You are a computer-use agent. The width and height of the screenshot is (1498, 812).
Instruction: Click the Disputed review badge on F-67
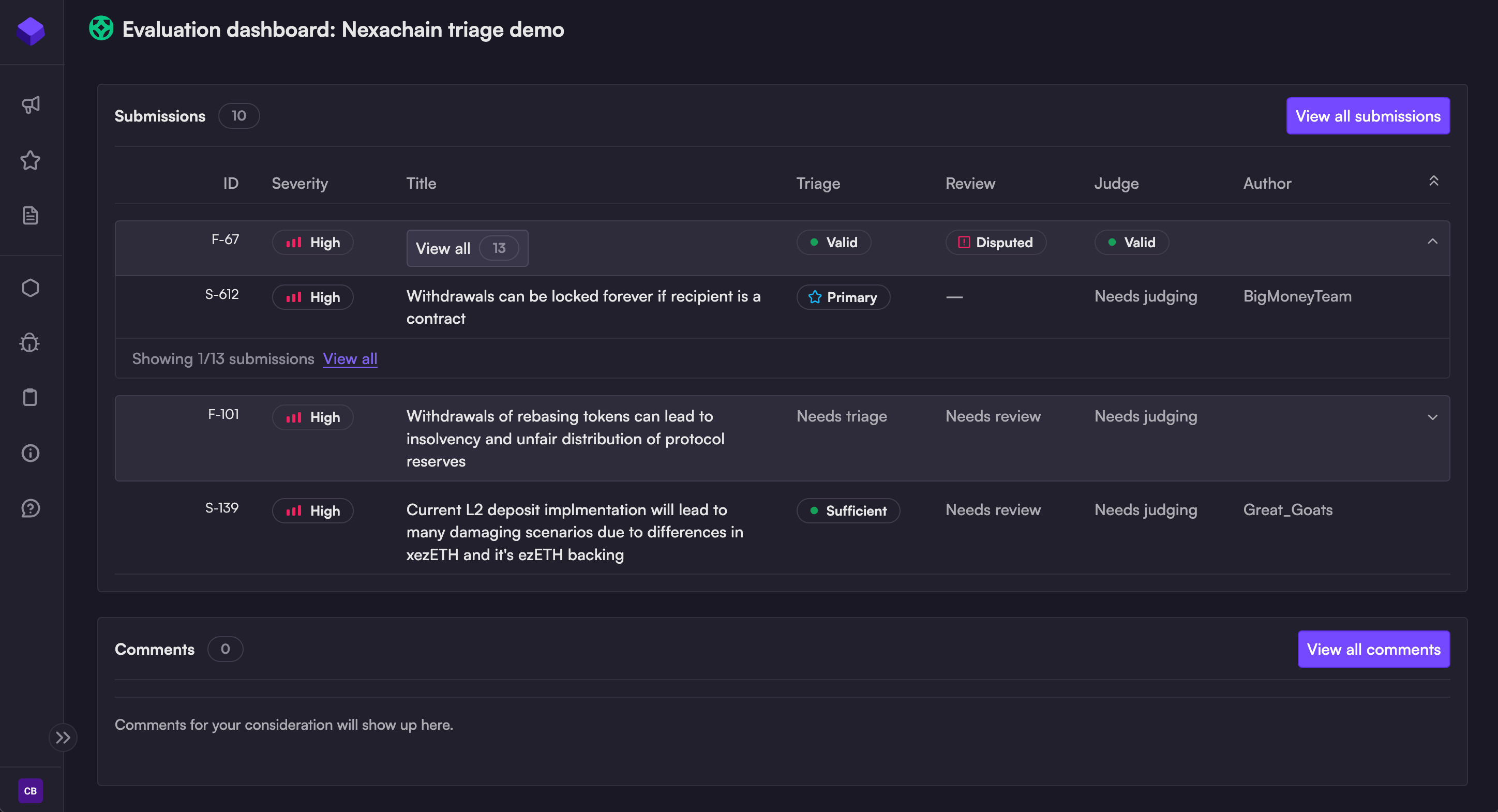pyautogui.click(x=995, y=243)
